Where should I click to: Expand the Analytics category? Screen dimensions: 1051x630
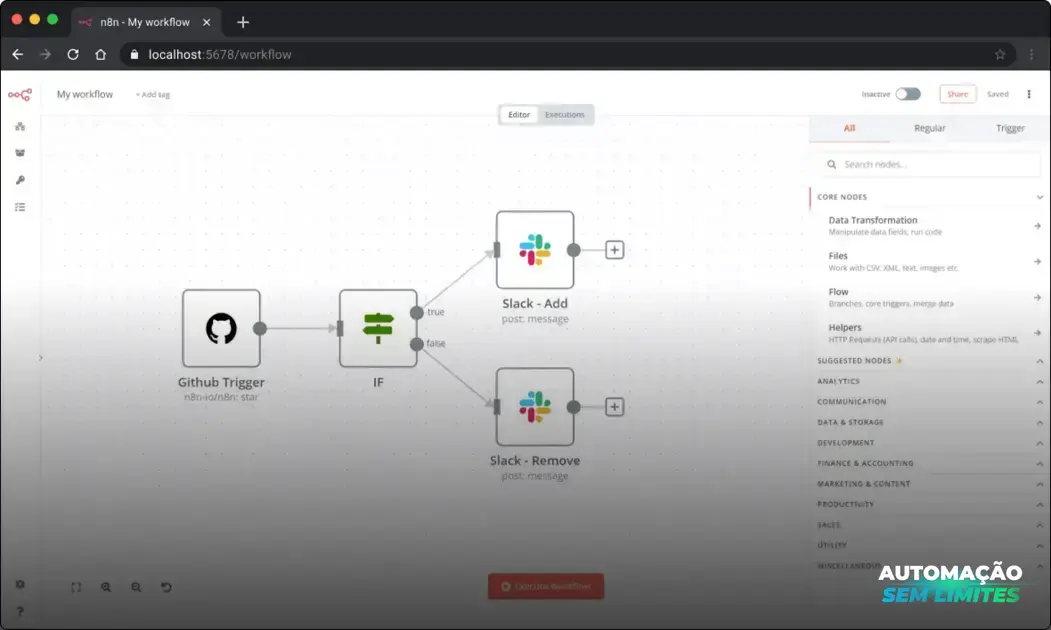(1040, 381)
